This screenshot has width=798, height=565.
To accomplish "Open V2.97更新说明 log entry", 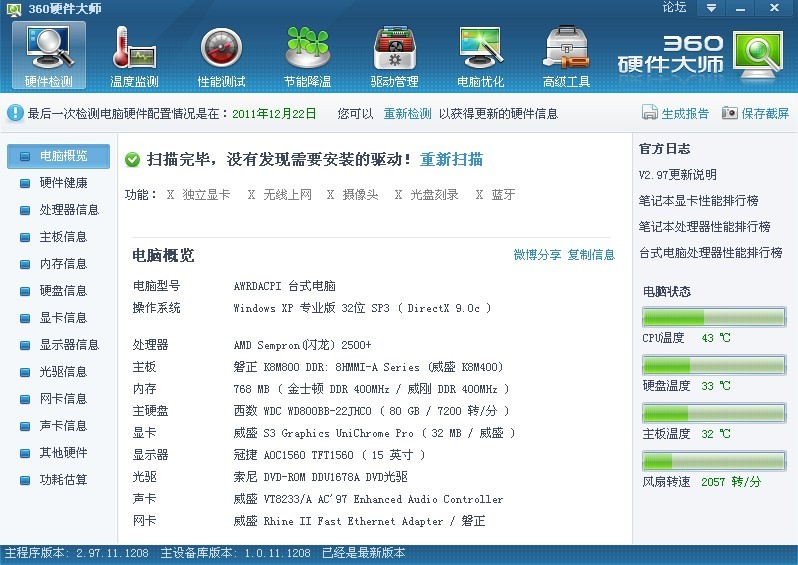I will click(x=678, y=175).
